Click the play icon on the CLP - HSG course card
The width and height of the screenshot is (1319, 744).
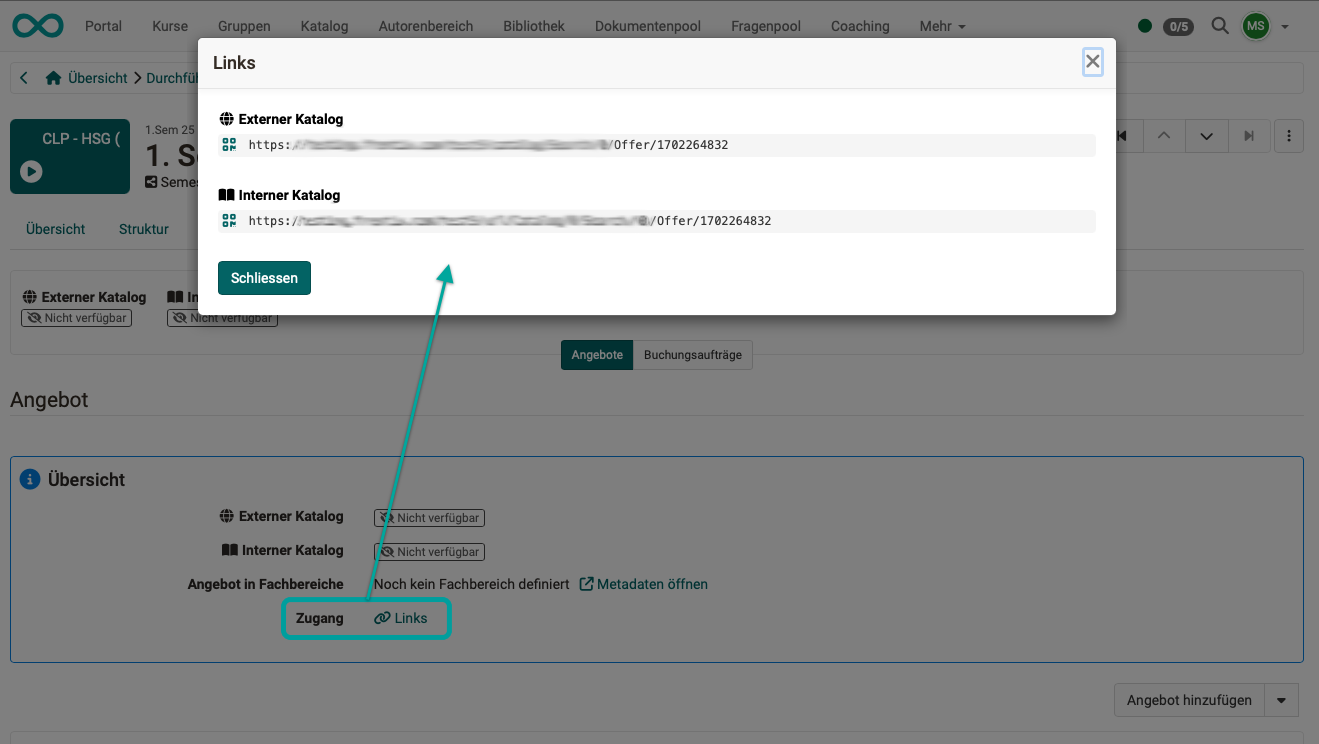(31, 172)
